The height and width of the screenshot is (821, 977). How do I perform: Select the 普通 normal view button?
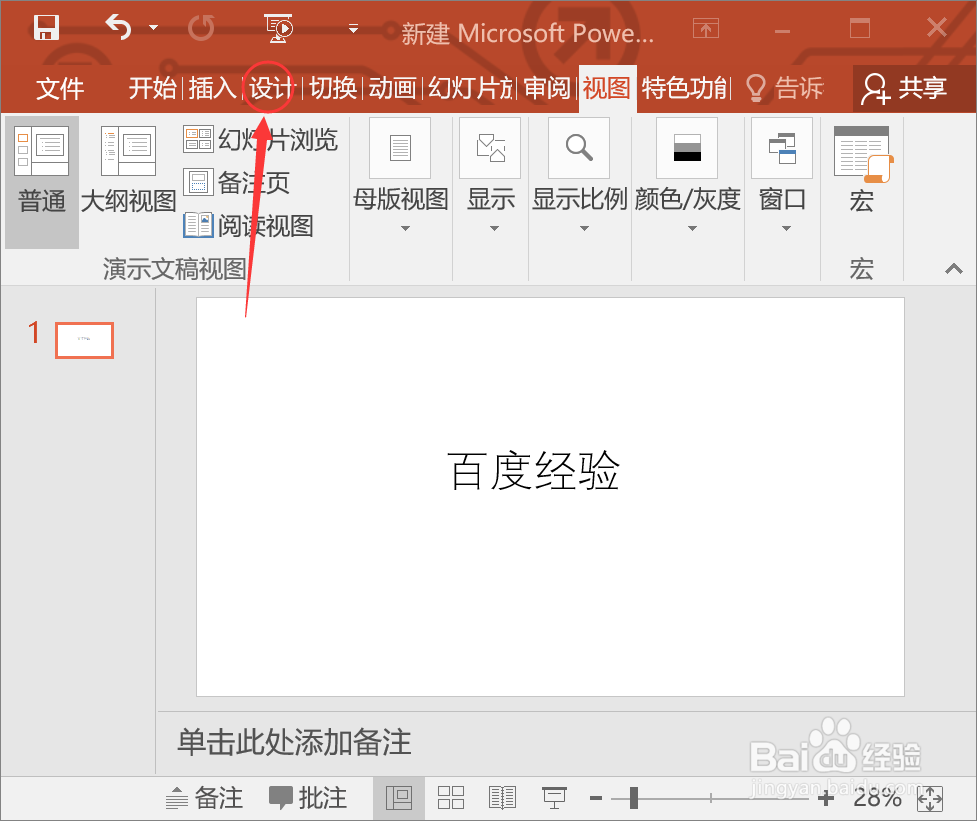pos(42,182)
